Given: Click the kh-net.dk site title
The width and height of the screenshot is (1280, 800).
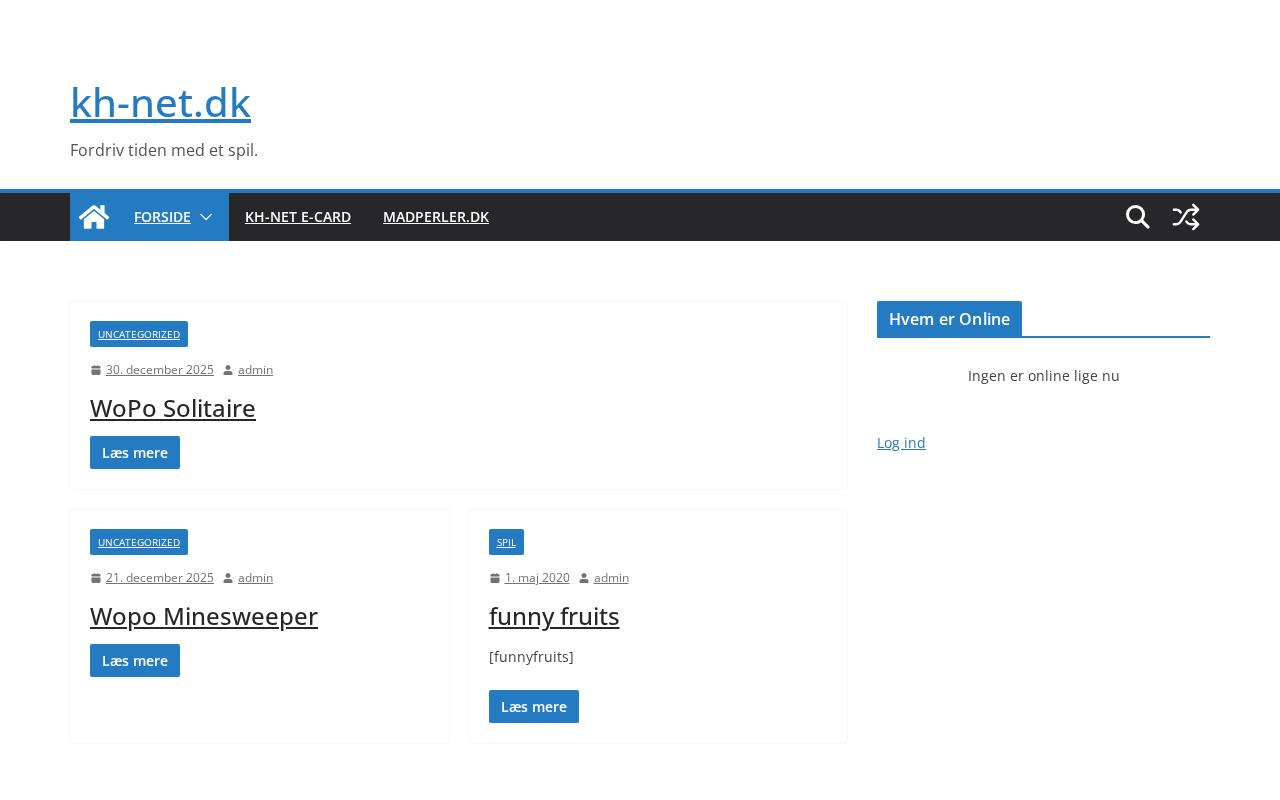Looking at the screenshot, I should click(x=160, y=102).
